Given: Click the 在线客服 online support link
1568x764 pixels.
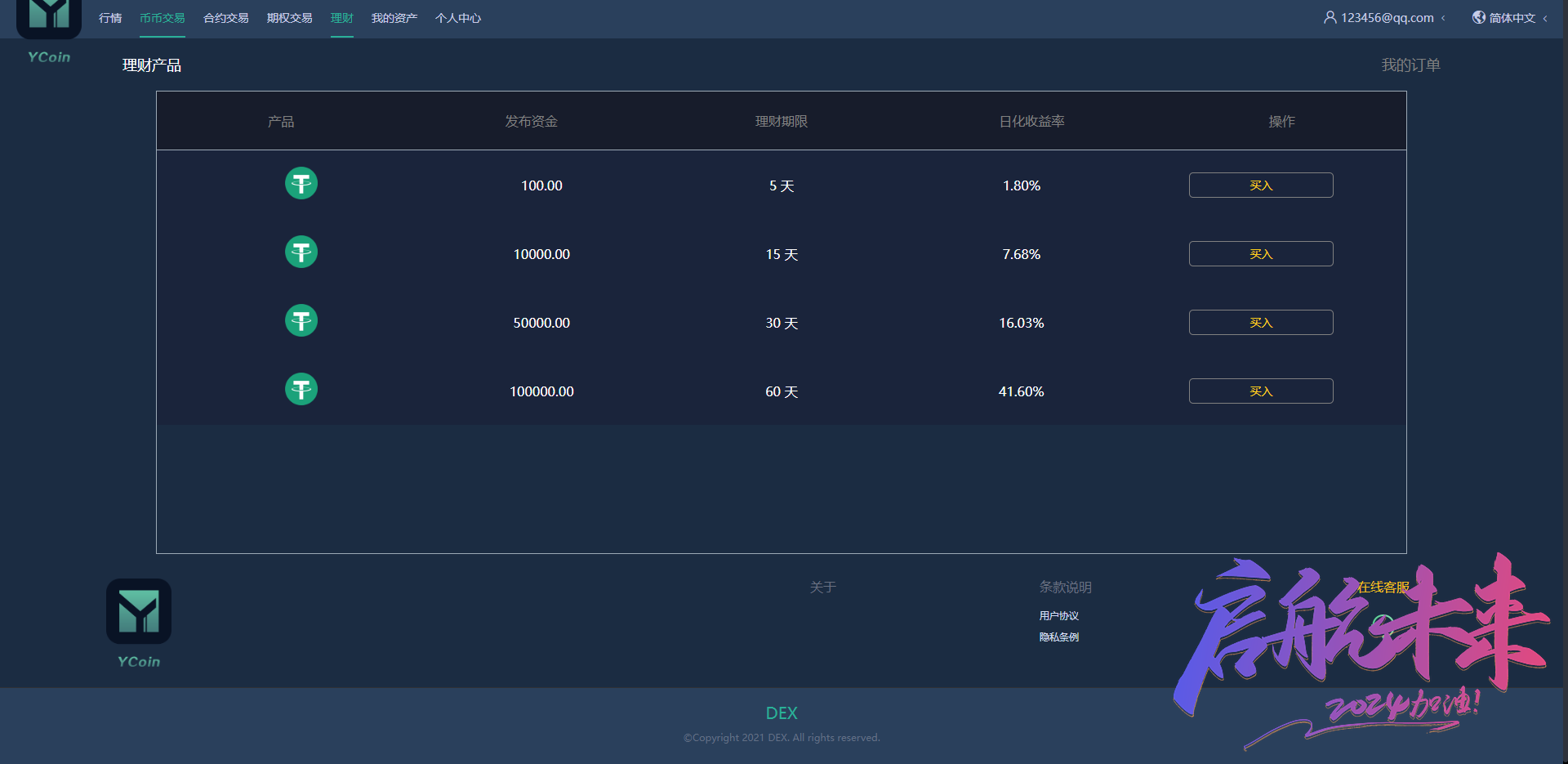Looking at the screenshot, I should (x=1383, y=588).
